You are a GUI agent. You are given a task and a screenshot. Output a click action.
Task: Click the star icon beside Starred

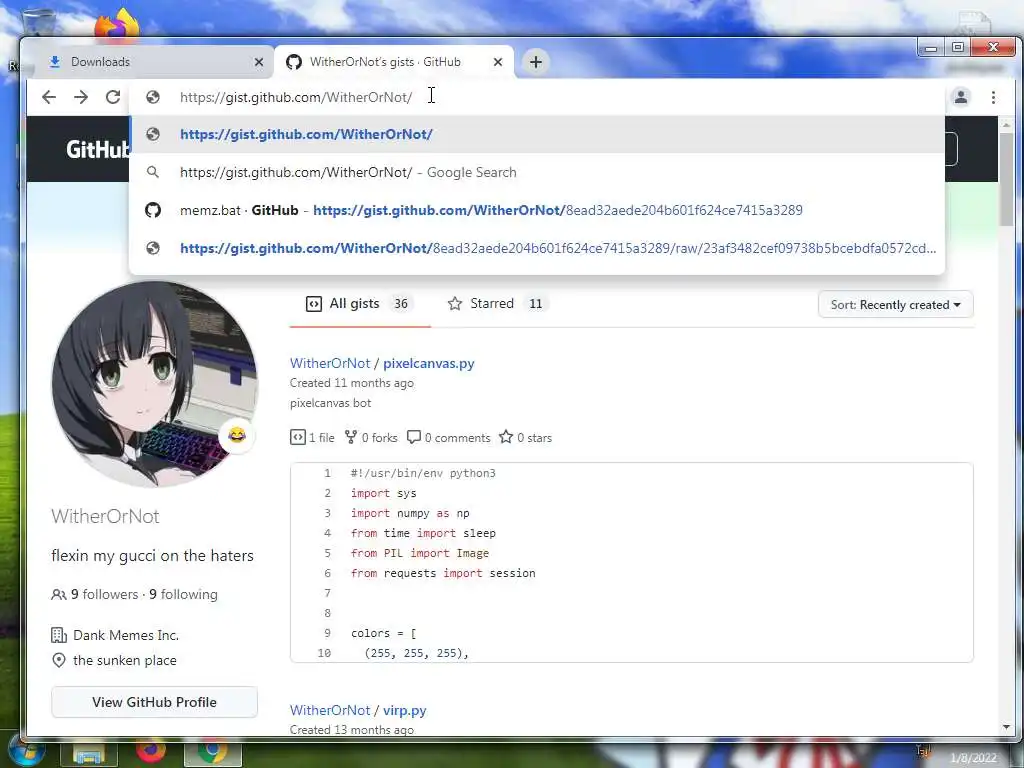tap(455, 304)
